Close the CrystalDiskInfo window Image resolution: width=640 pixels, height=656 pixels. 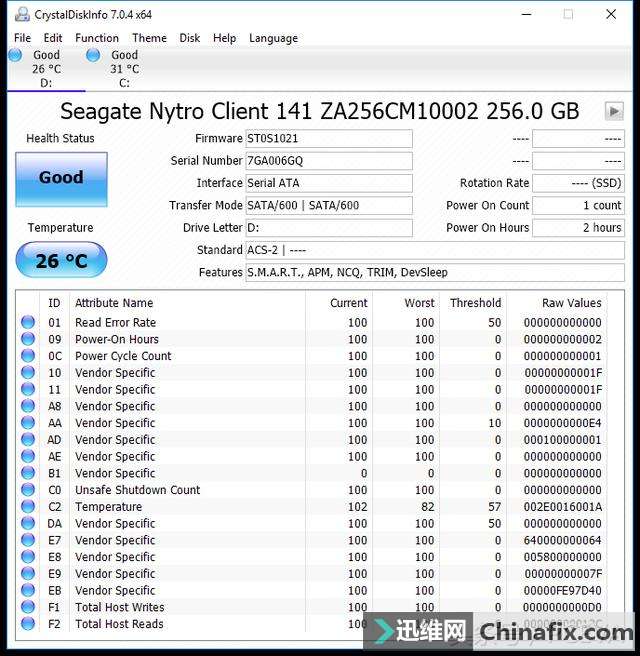tap(611, 15)
